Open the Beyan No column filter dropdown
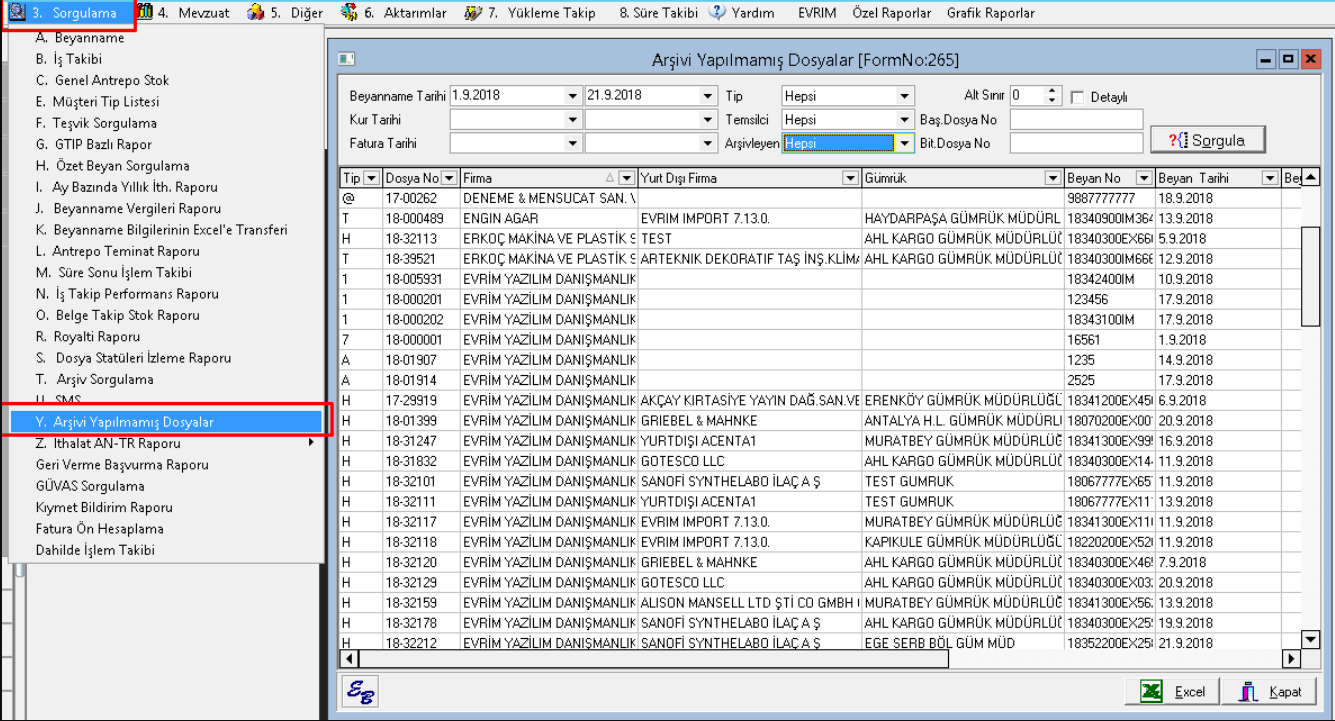The height and width of the screenshot is (721, 1335). [1145, 178]
